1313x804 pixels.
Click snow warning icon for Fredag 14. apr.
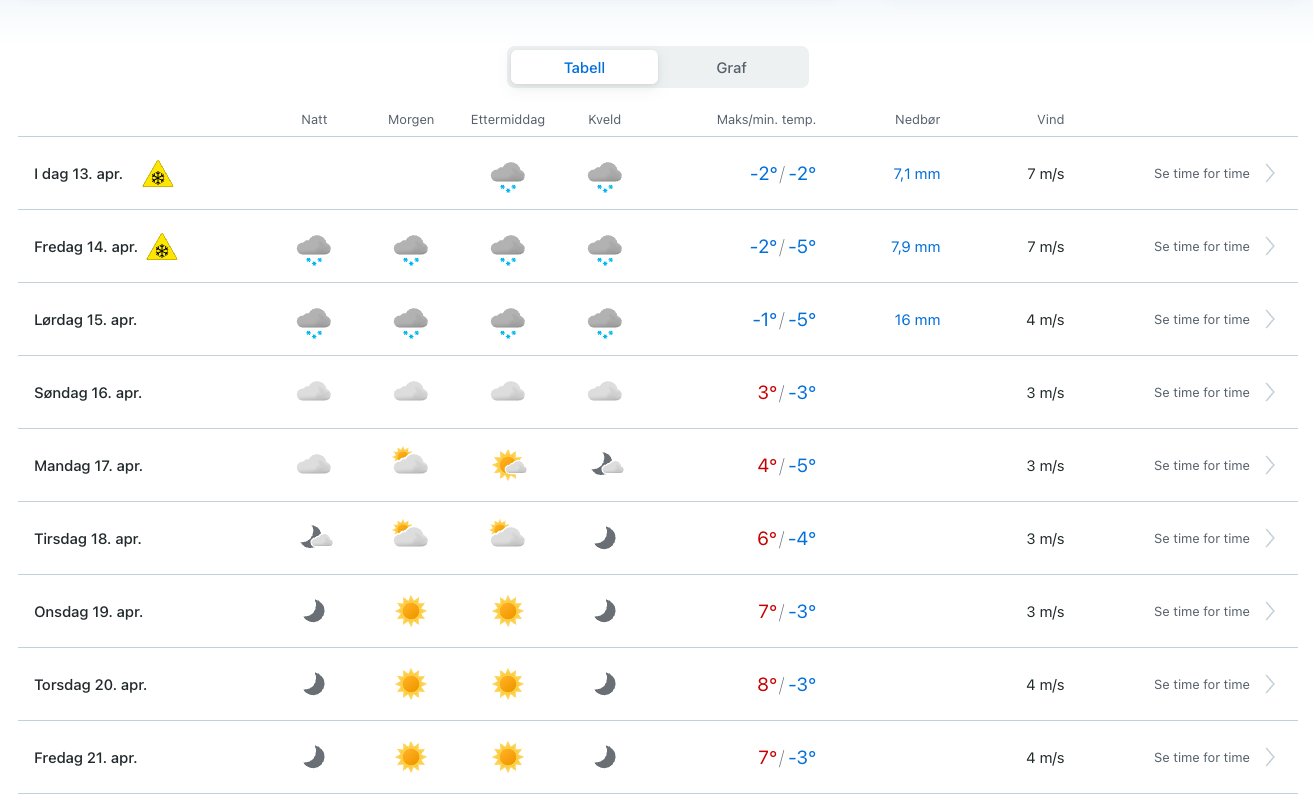click(x=162, y=247)
